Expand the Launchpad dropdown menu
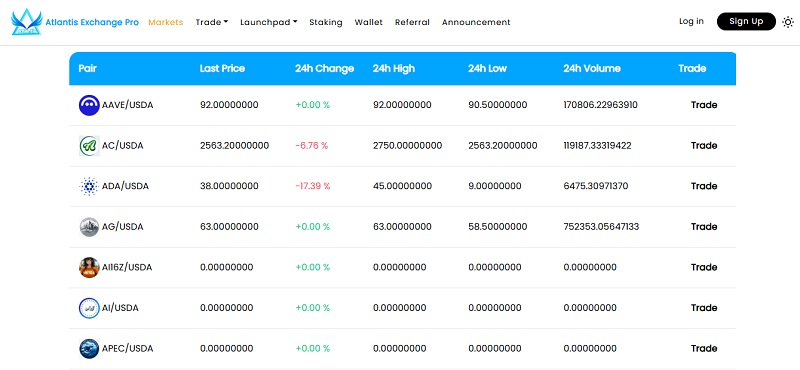Image resolution: width=800 pixels, height=370 pixels. [269, 22]
